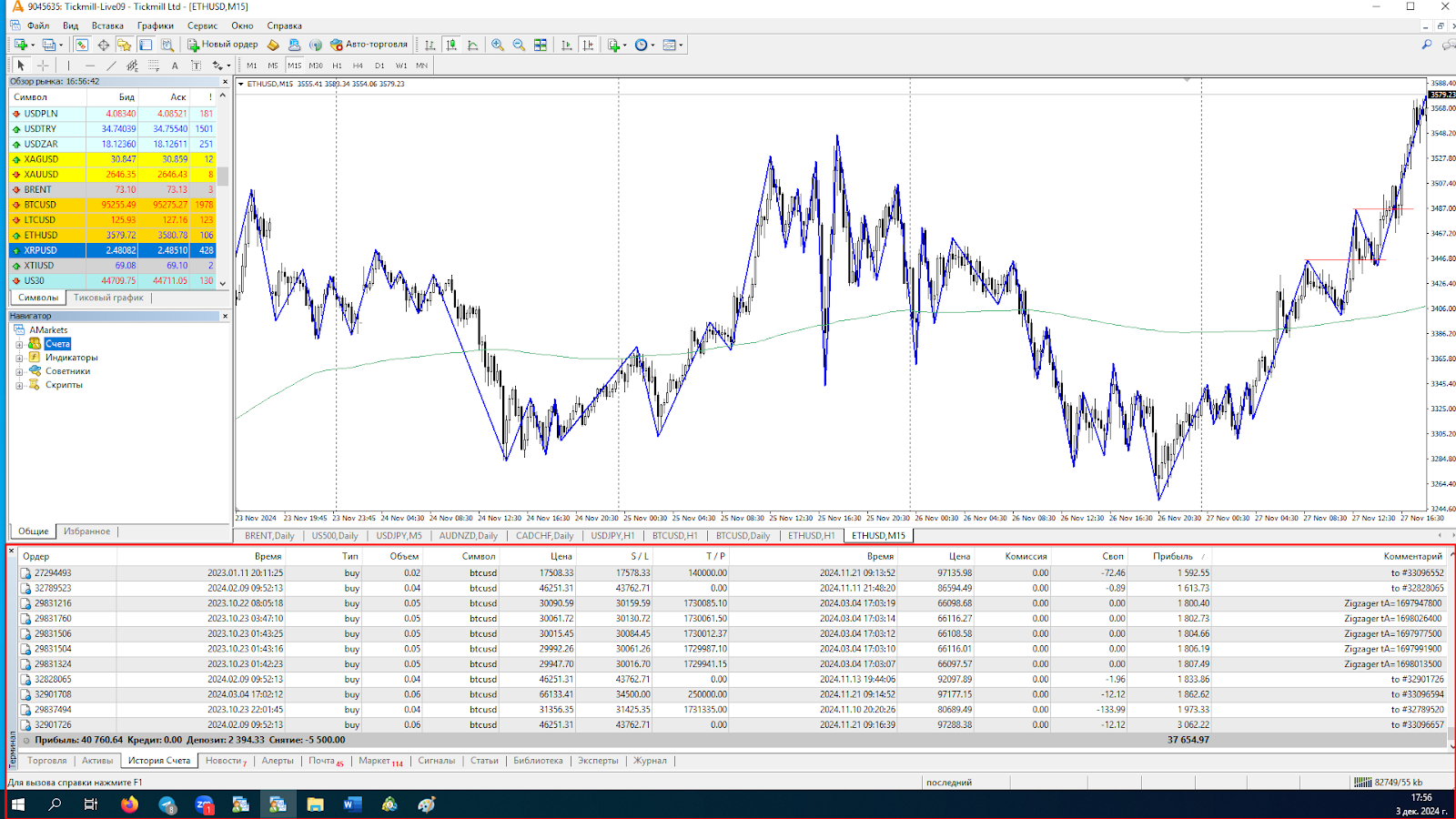
Task: Select XAUUSD row in Market Watch
Action: click(41, 175)
